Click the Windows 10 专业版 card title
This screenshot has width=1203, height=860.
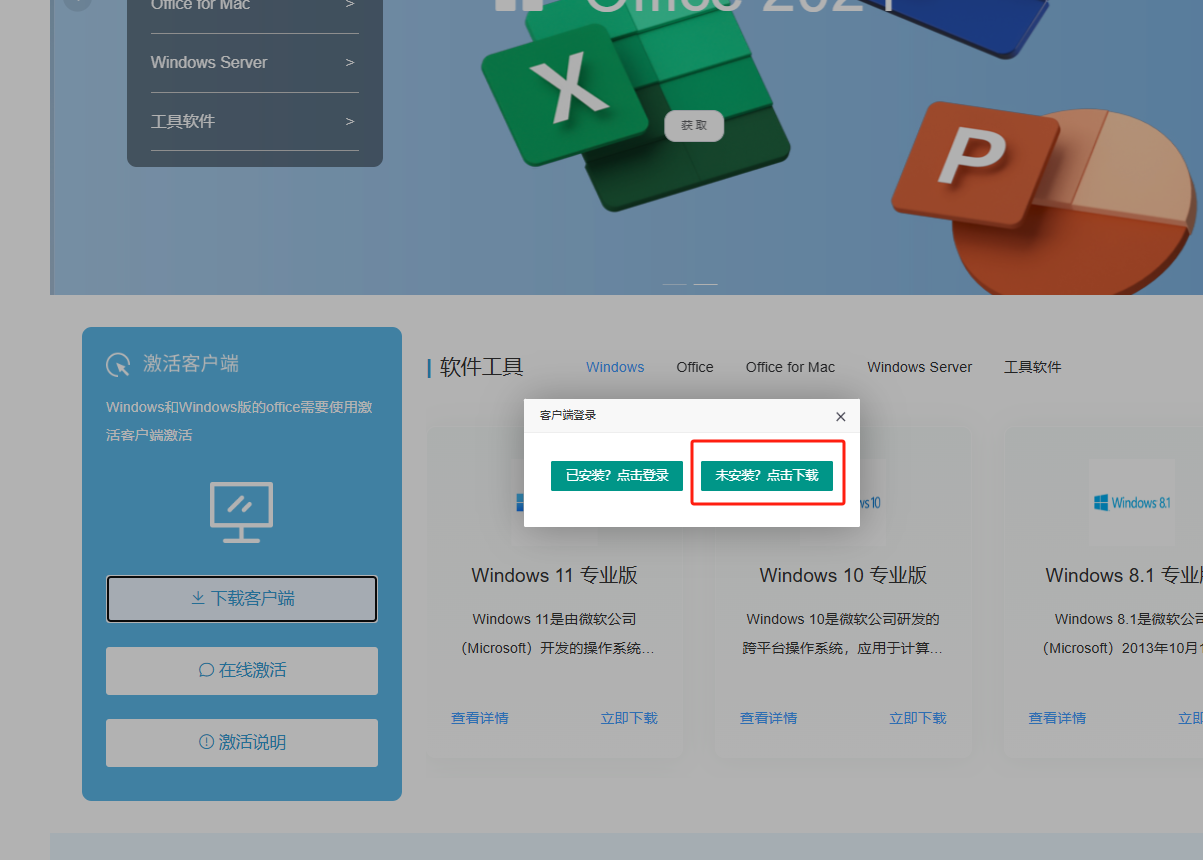pyautogui.click(x=844, y=576)
